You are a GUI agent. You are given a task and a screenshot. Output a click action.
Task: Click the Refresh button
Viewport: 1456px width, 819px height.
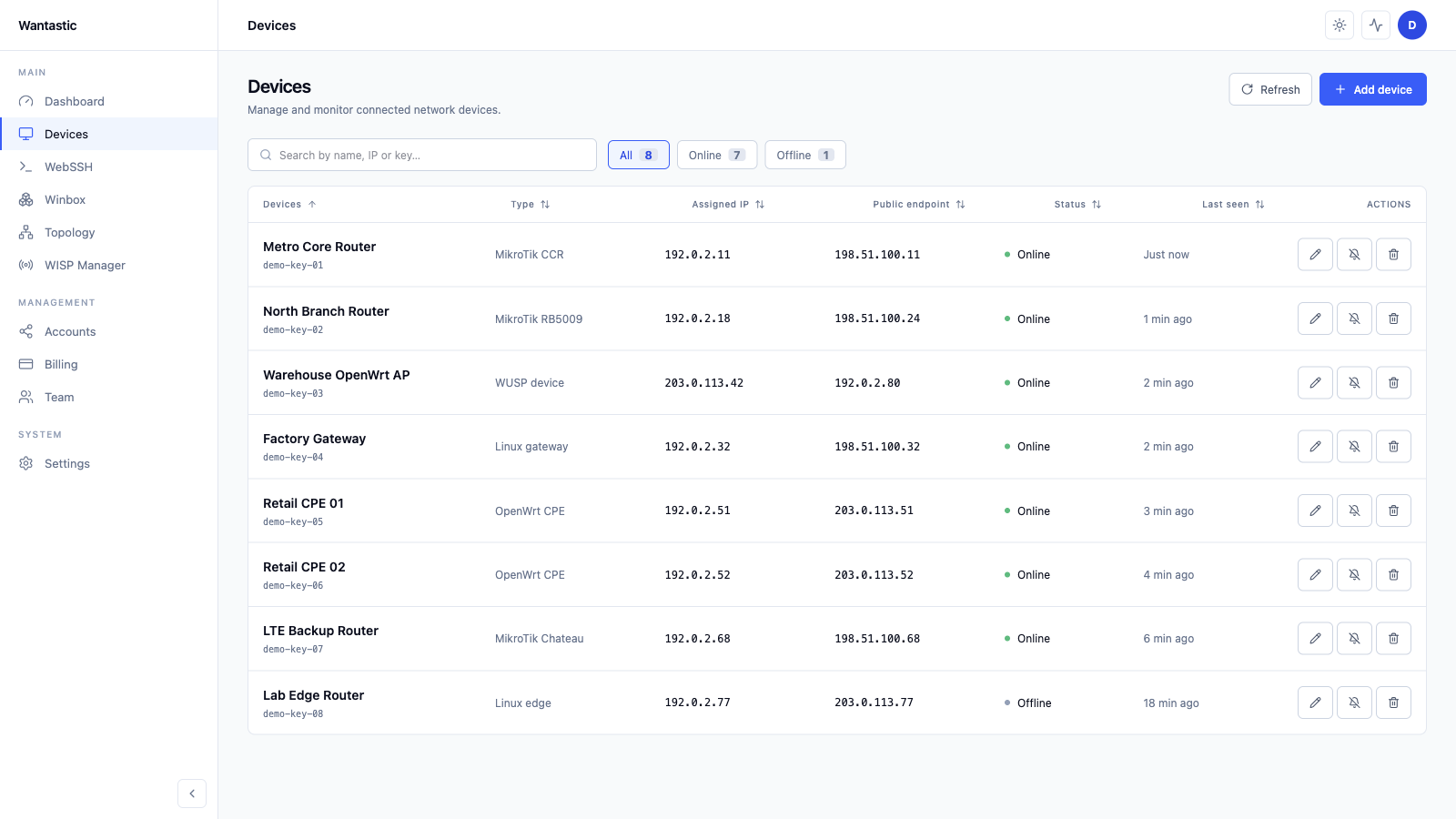(x=1270, y=89)
